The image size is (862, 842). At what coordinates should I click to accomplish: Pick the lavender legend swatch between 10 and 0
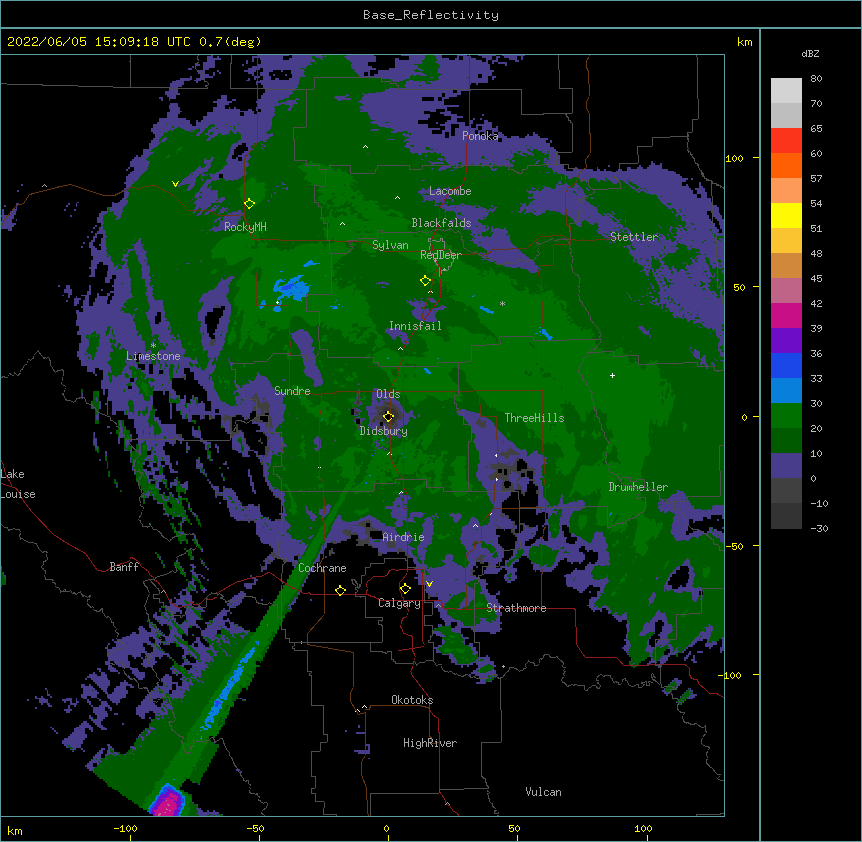[786, 466]
